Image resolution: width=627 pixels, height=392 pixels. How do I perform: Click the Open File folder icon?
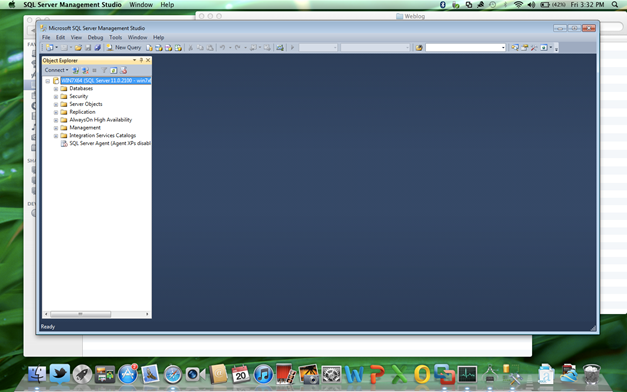click(78, 48)
